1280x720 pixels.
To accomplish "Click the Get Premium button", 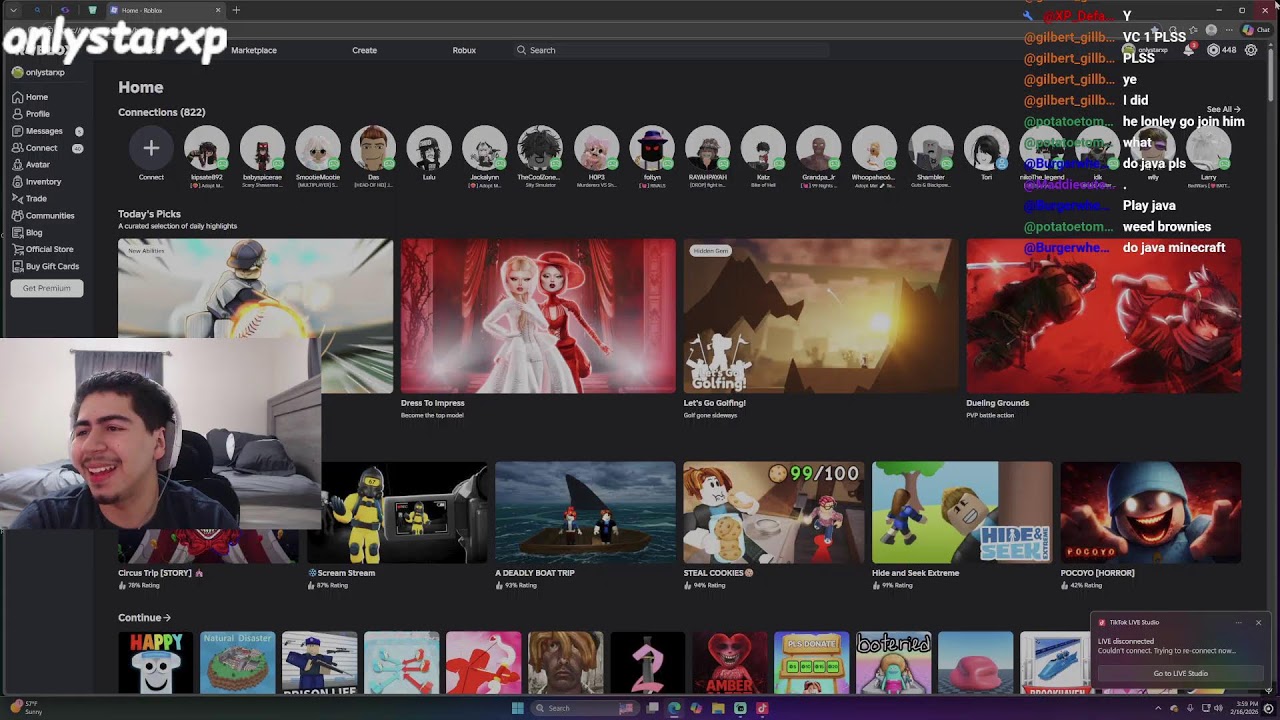I will coord(47,288).
